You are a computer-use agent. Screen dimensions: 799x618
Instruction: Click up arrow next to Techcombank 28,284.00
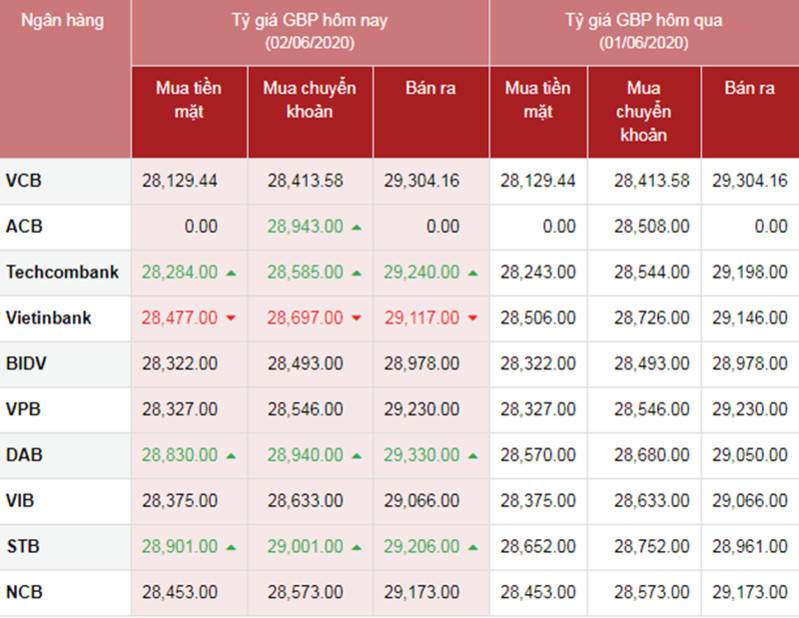point(231,273)
